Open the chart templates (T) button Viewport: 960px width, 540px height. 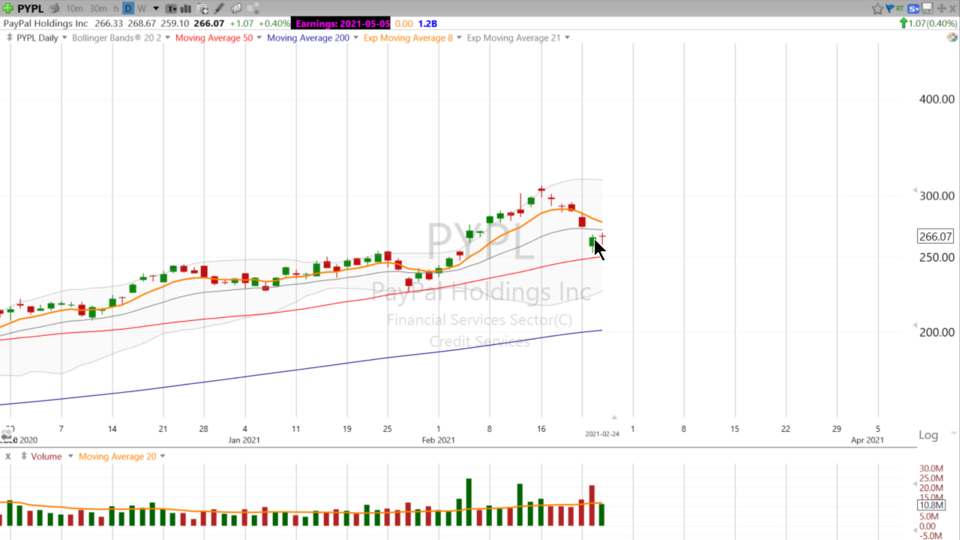click(x=171, y=9)
